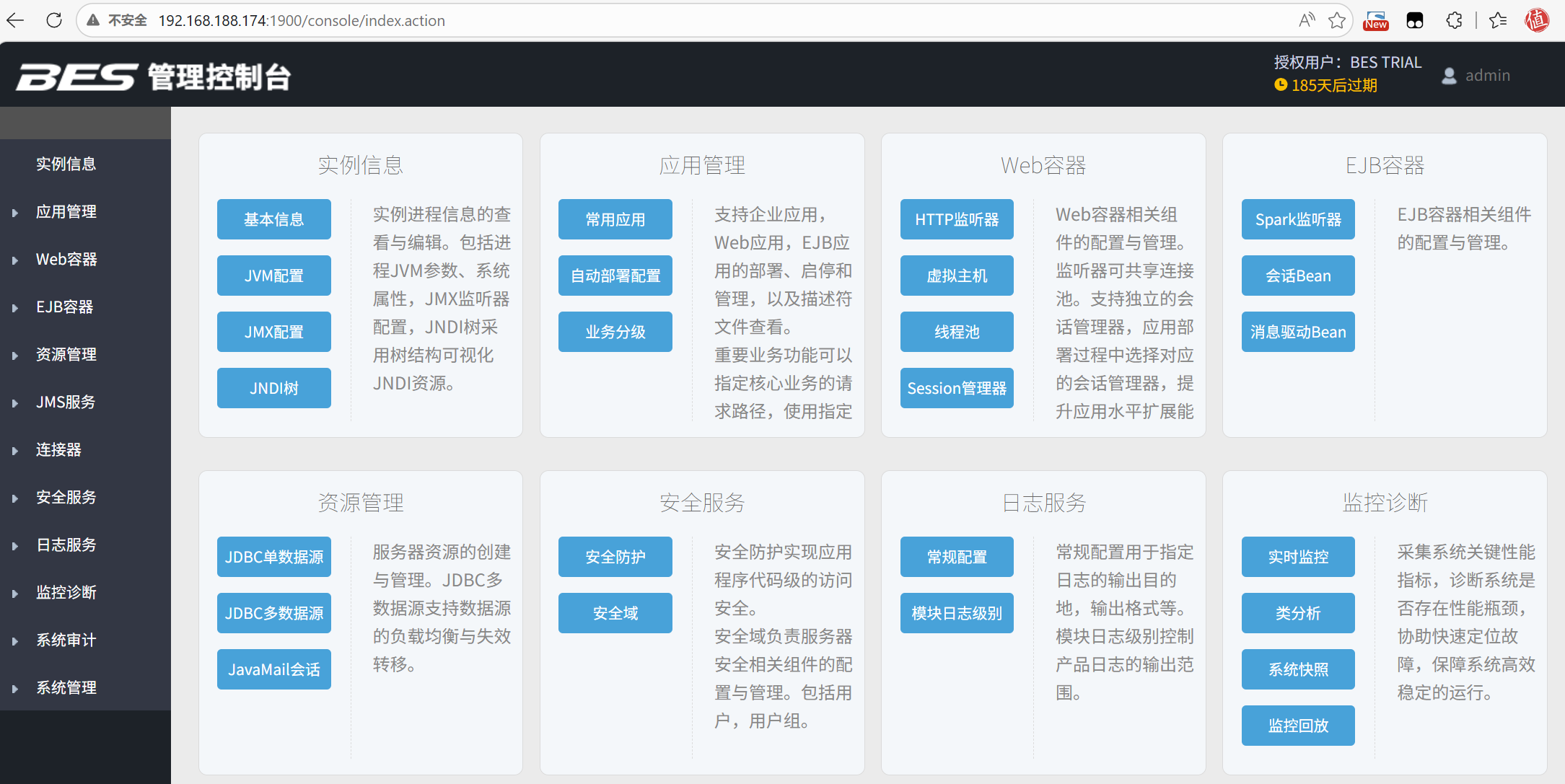Open 基本信息 button
Viewport: 1565px width, 784px height.
coord(274,219)
